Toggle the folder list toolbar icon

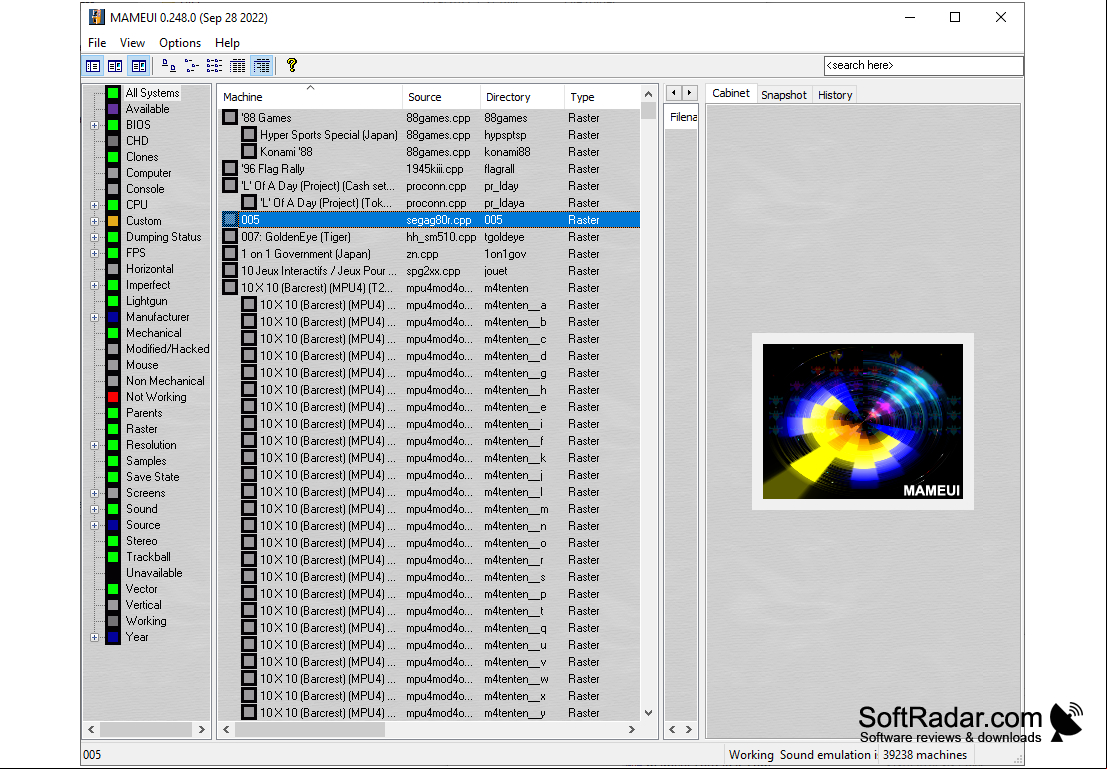click(93, 66)
